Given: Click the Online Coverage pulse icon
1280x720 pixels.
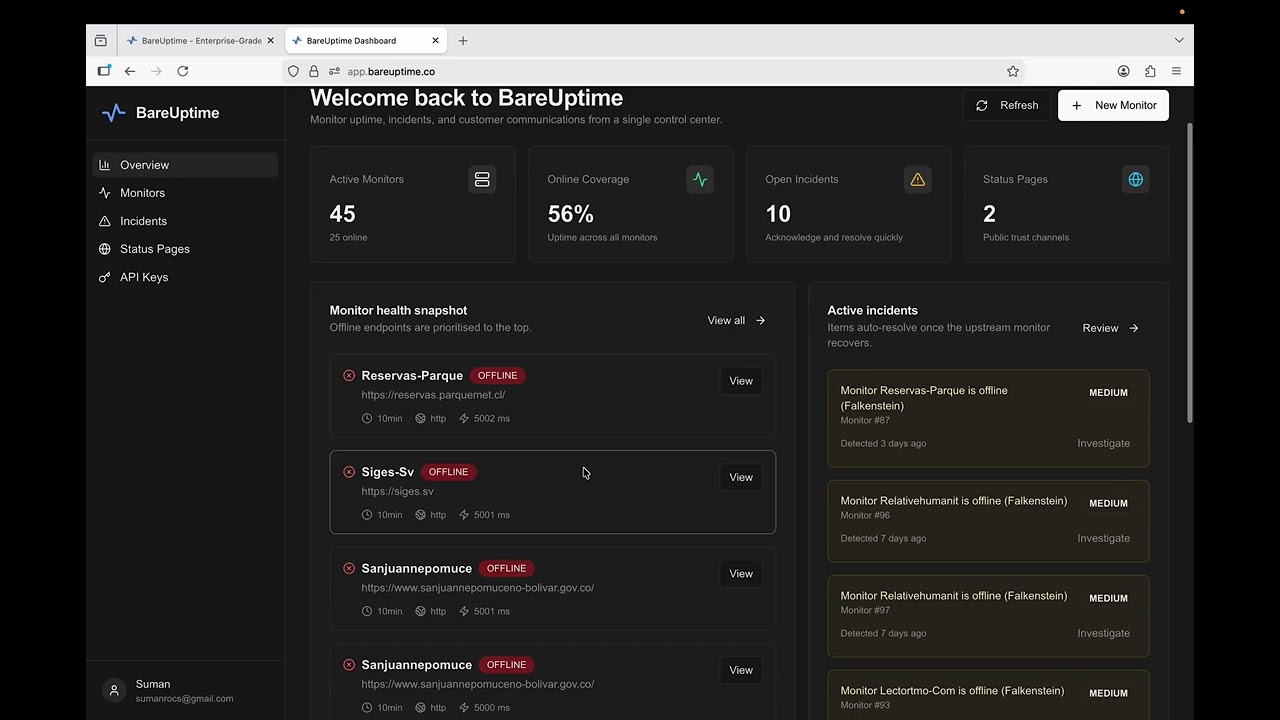Looking at the screenshot, I should click(x=700, y=180).
